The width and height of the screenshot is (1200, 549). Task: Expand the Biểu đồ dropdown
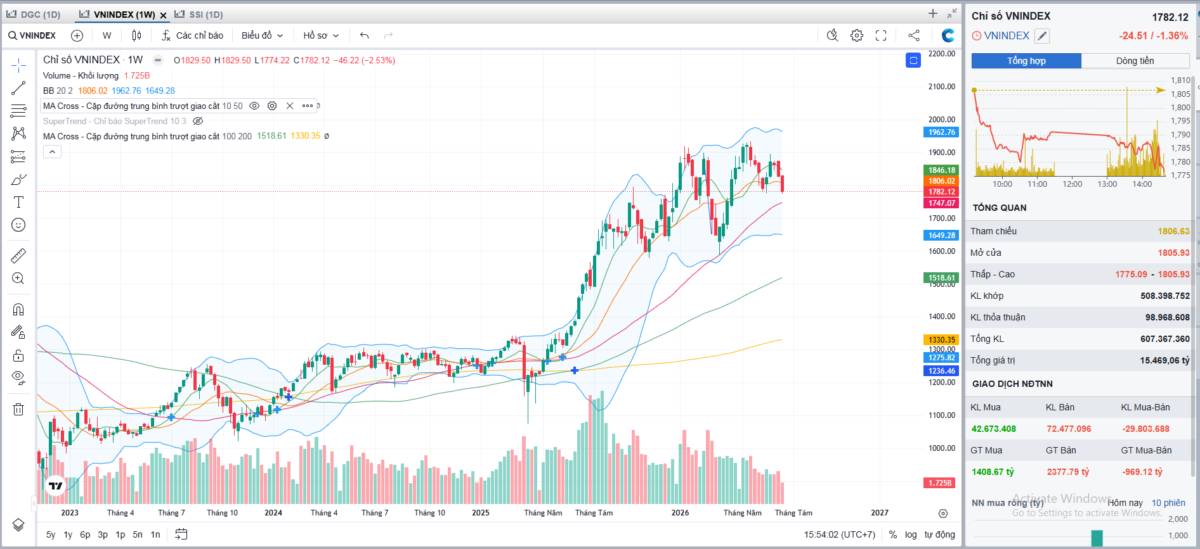tap(262, 35)
